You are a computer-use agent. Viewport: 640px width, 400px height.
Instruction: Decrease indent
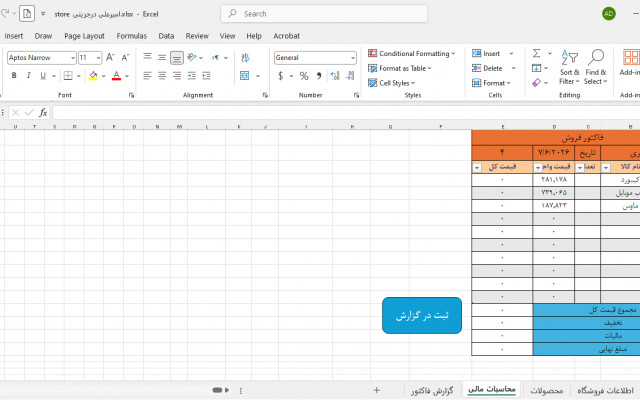click(191, 76)
